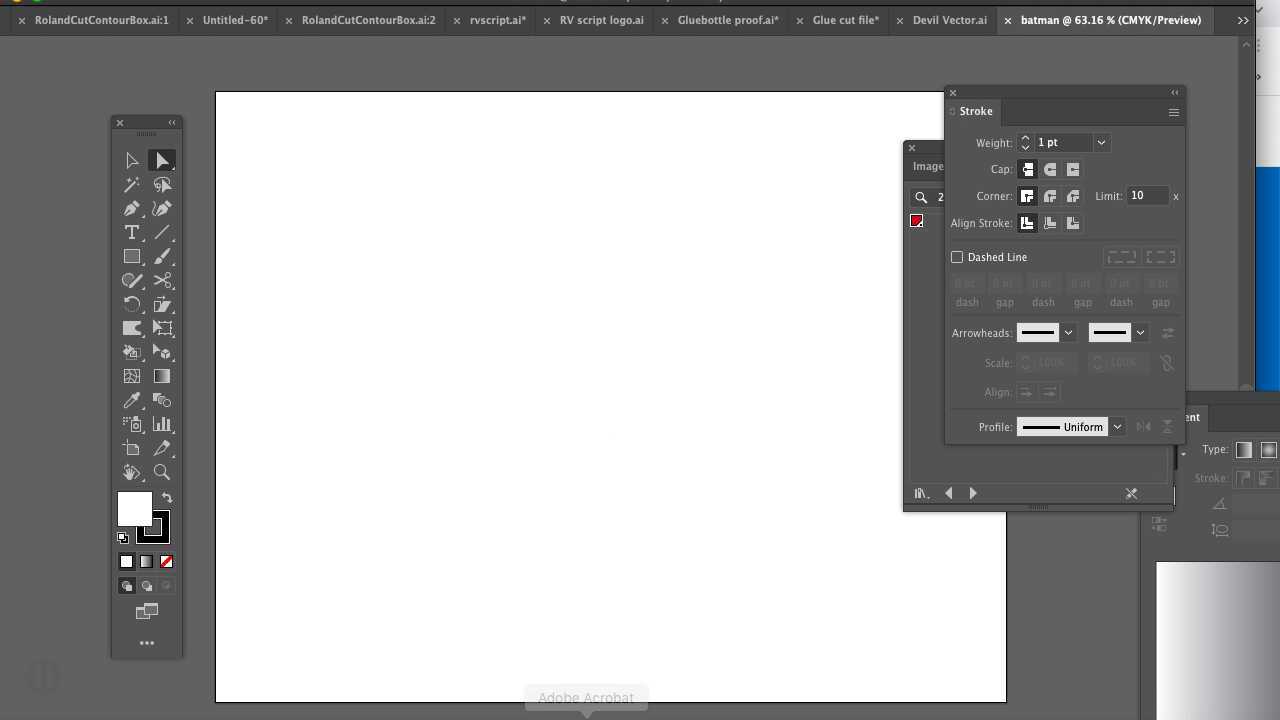Set the stroke cap to Round Cap
This screenshot has height=720, width=1280.
point(1050,169)
